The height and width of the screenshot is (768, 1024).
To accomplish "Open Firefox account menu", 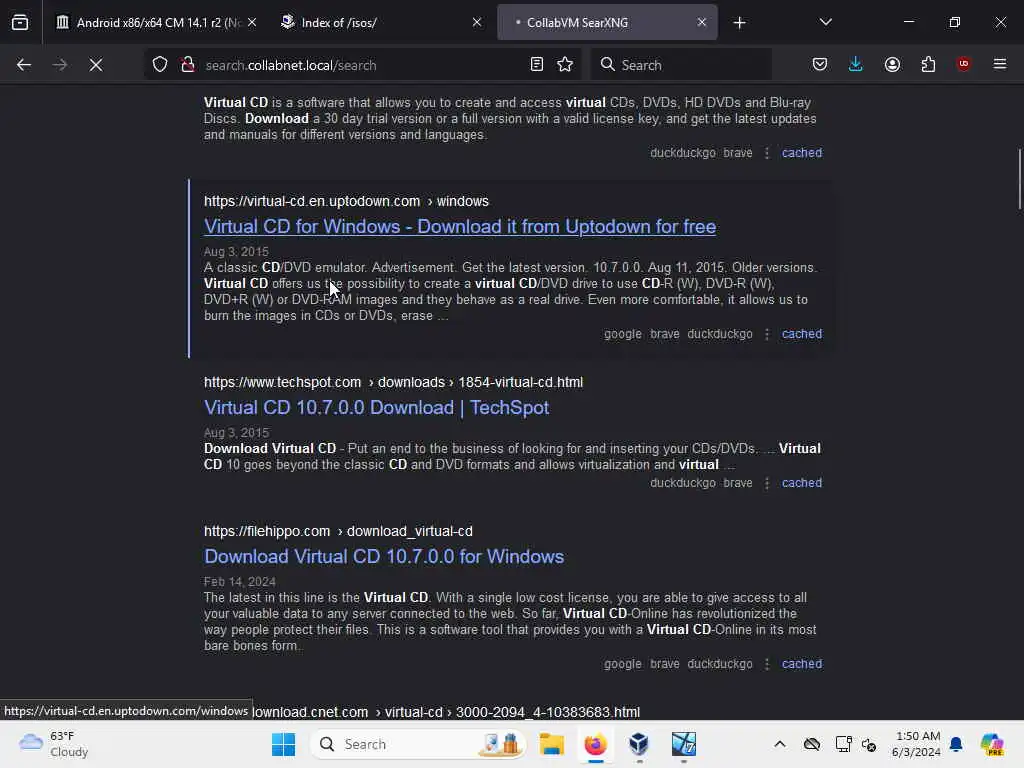I will pos(892,65).
